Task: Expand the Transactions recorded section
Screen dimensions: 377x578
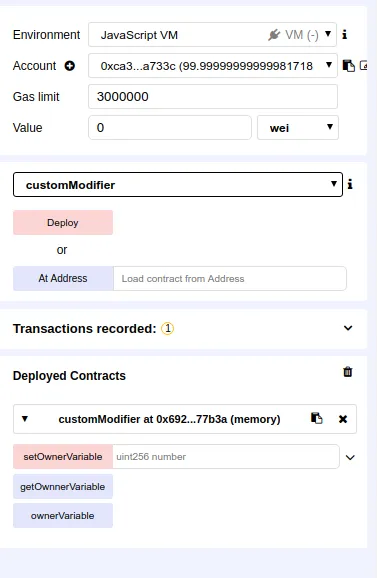Action: click(x=348, y=328)
